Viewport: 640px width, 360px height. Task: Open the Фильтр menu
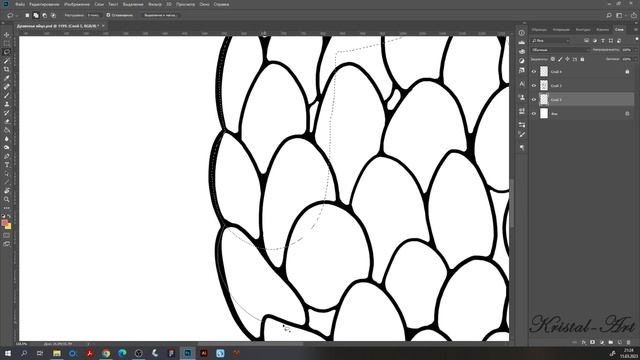pyautogui.click(x=155, y=4)
